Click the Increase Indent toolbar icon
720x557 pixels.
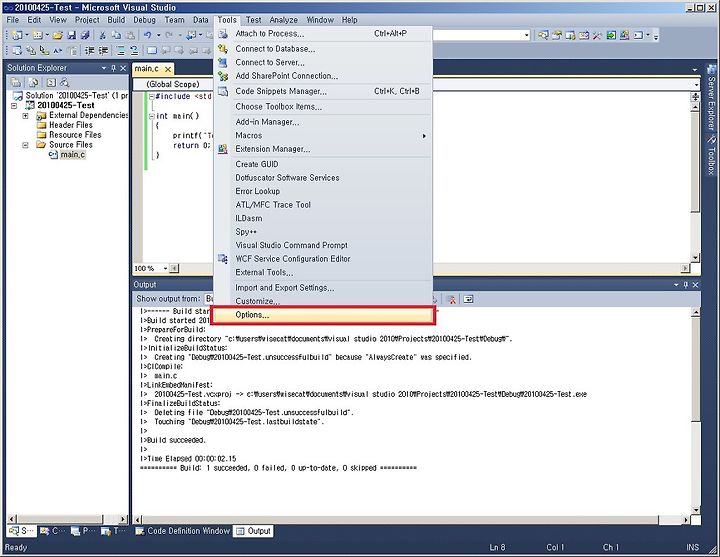(x=103, y=51)
